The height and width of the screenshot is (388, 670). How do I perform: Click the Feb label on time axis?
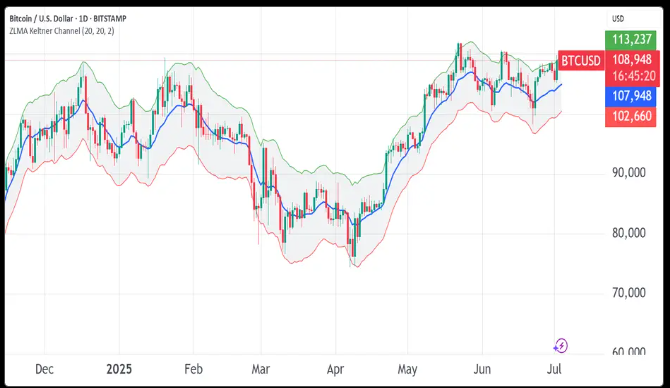[x=193, y=369]
